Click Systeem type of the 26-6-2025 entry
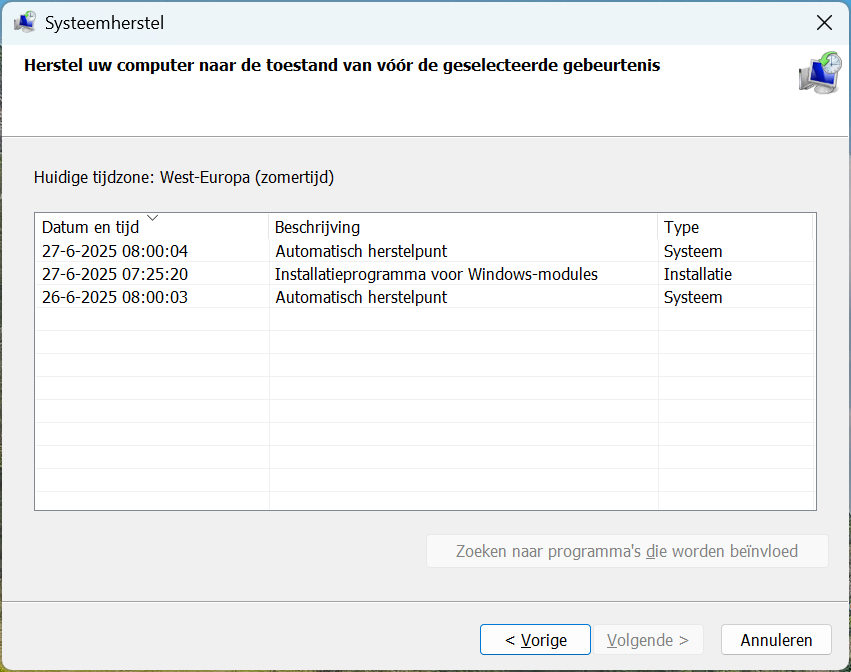 (692, 297)
